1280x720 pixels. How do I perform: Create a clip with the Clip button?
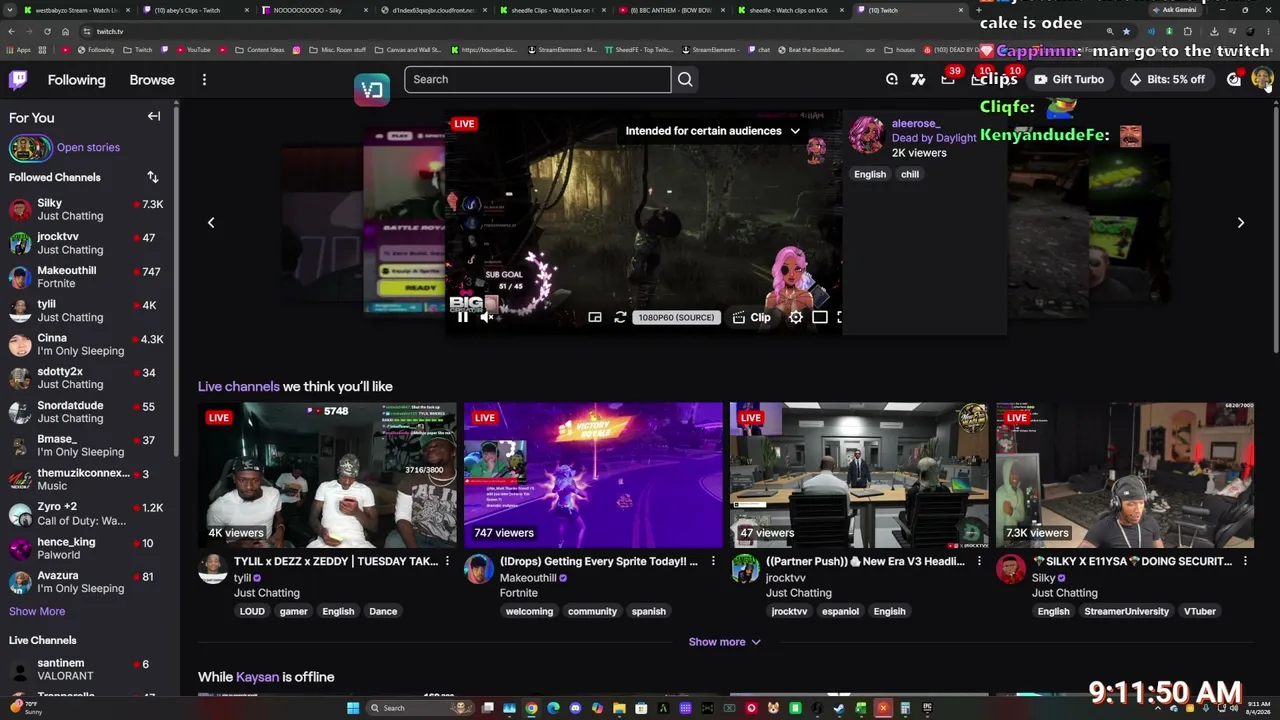pyautogui.click(x=751, y=317)
